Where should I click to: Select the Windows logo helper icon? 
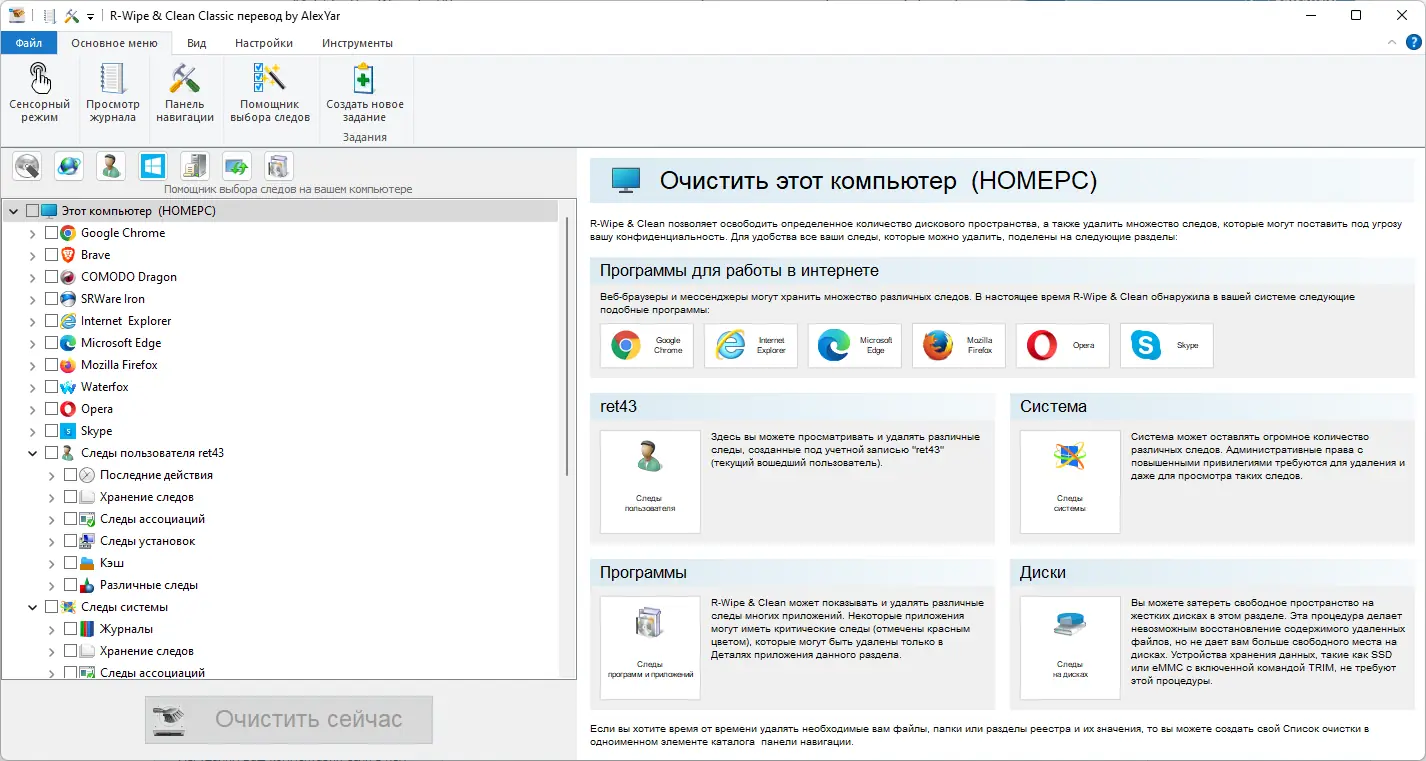153,166
